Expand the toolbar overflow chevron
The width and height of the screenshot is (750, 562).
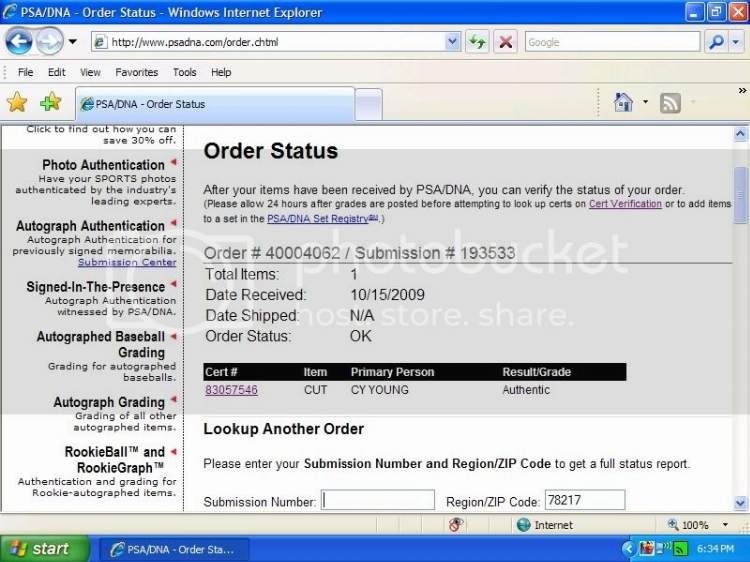click(x=742, y=90)
